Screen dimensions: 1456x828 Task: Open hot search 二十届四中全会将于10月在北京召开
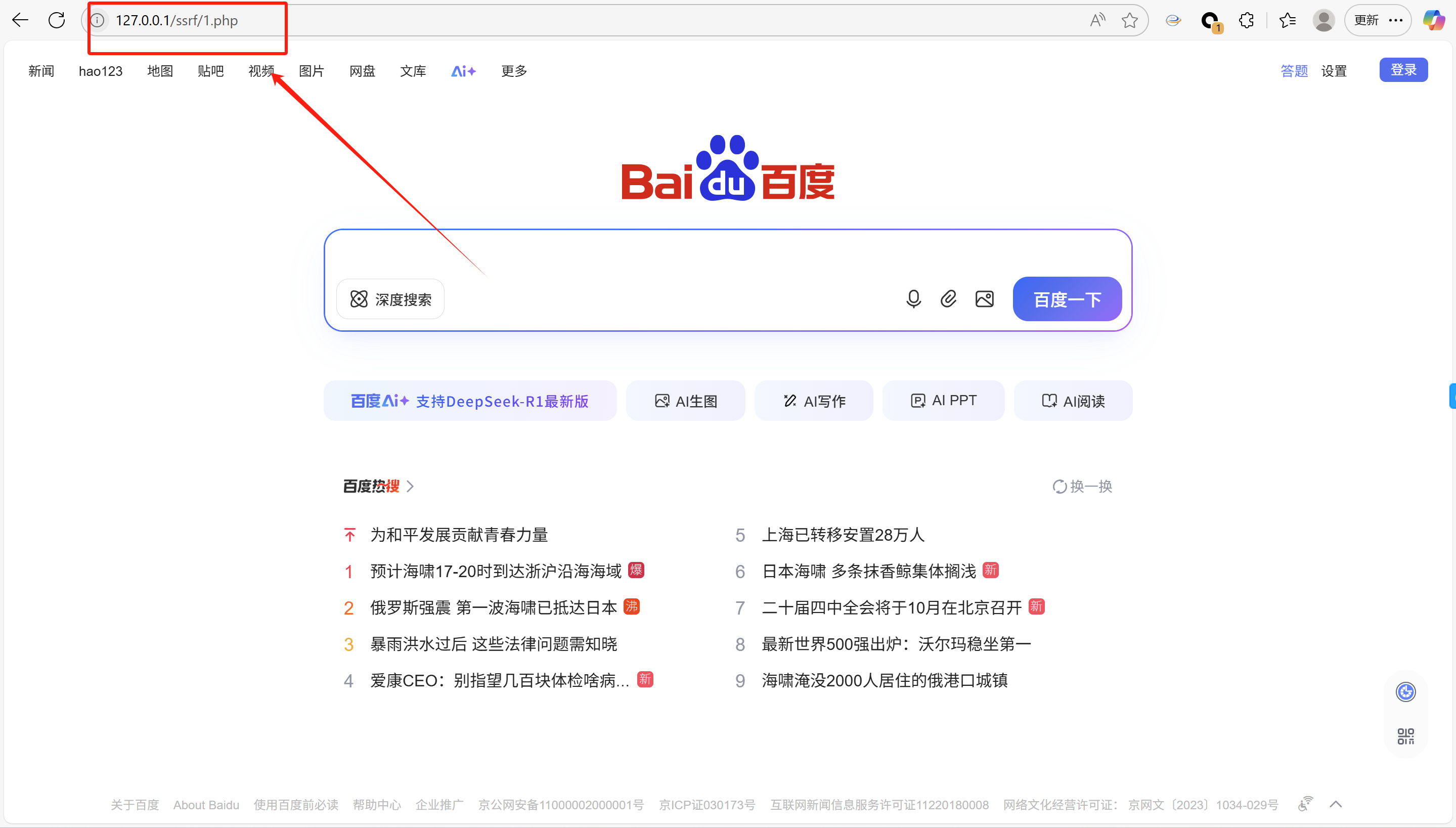tap(892, 608)
